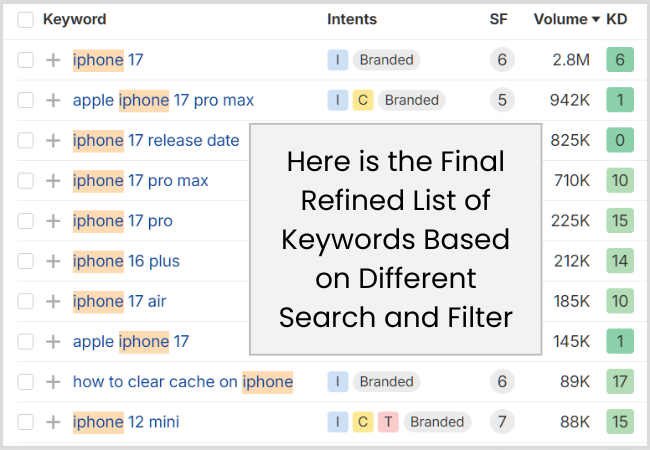
Task: Add apple iphone 17 pro max via plus icon
Action: click(x=53, y=100)
